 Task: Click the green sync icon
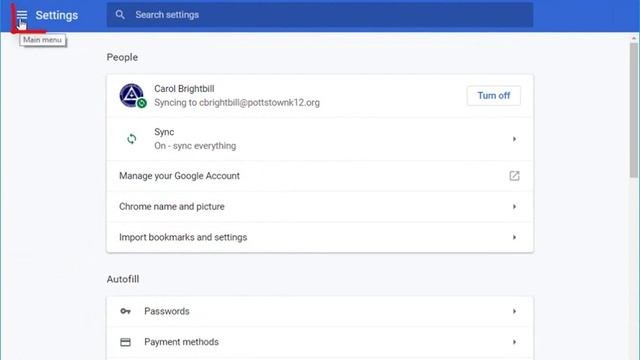[131, 139]
